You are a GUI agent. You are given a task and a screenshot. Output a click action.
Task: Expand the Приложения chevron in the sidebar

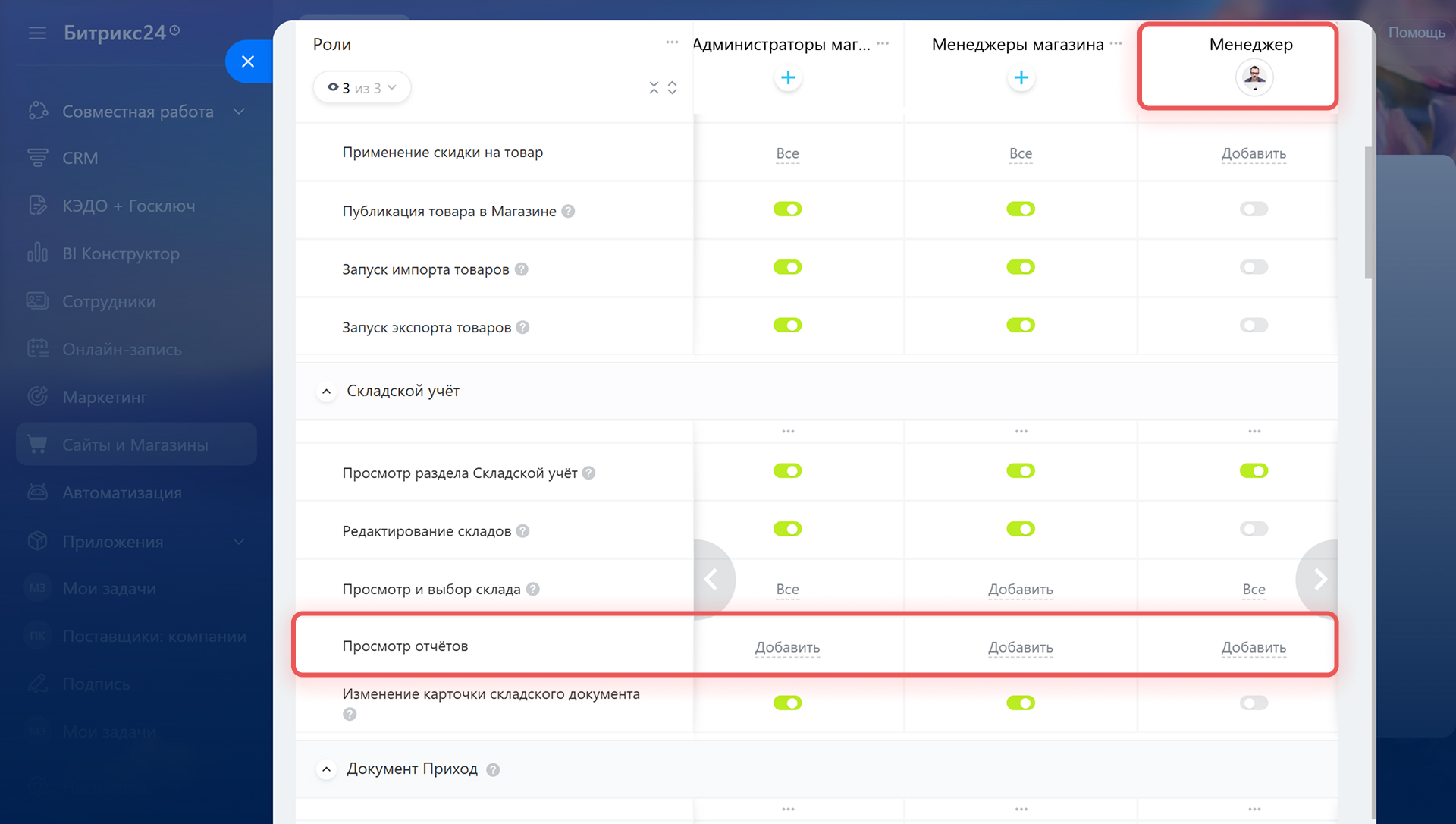point(239,542)
